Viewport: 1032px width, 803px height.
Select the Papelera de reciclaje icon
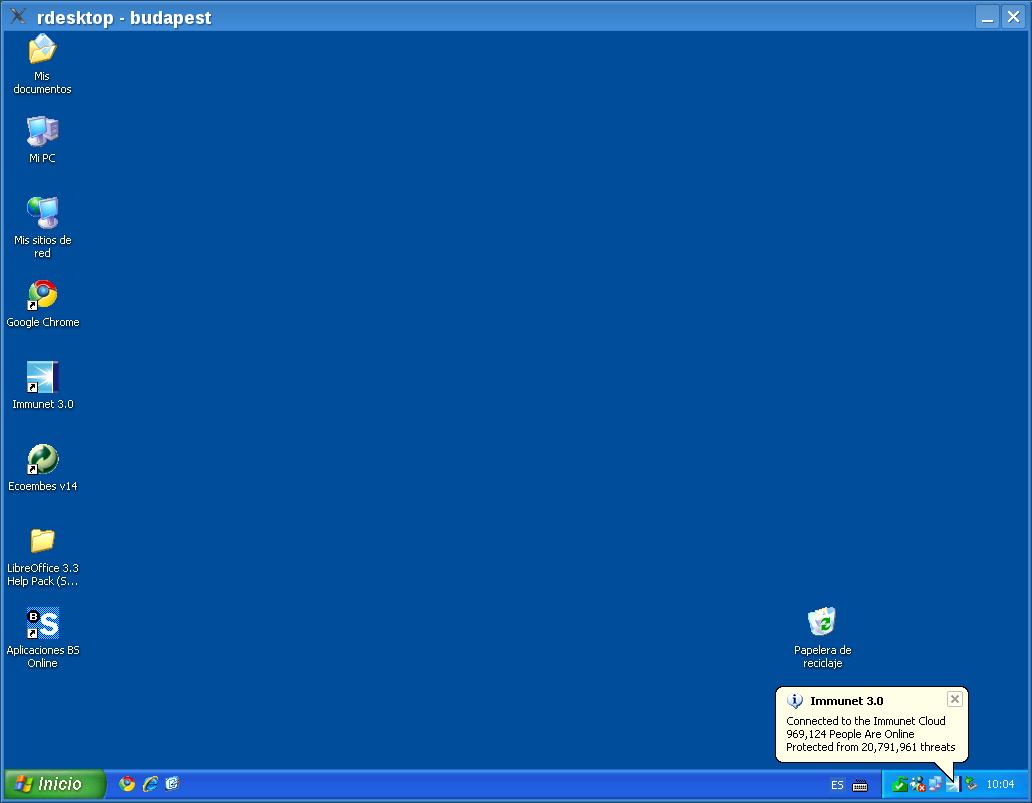click(x=822, y=622)
